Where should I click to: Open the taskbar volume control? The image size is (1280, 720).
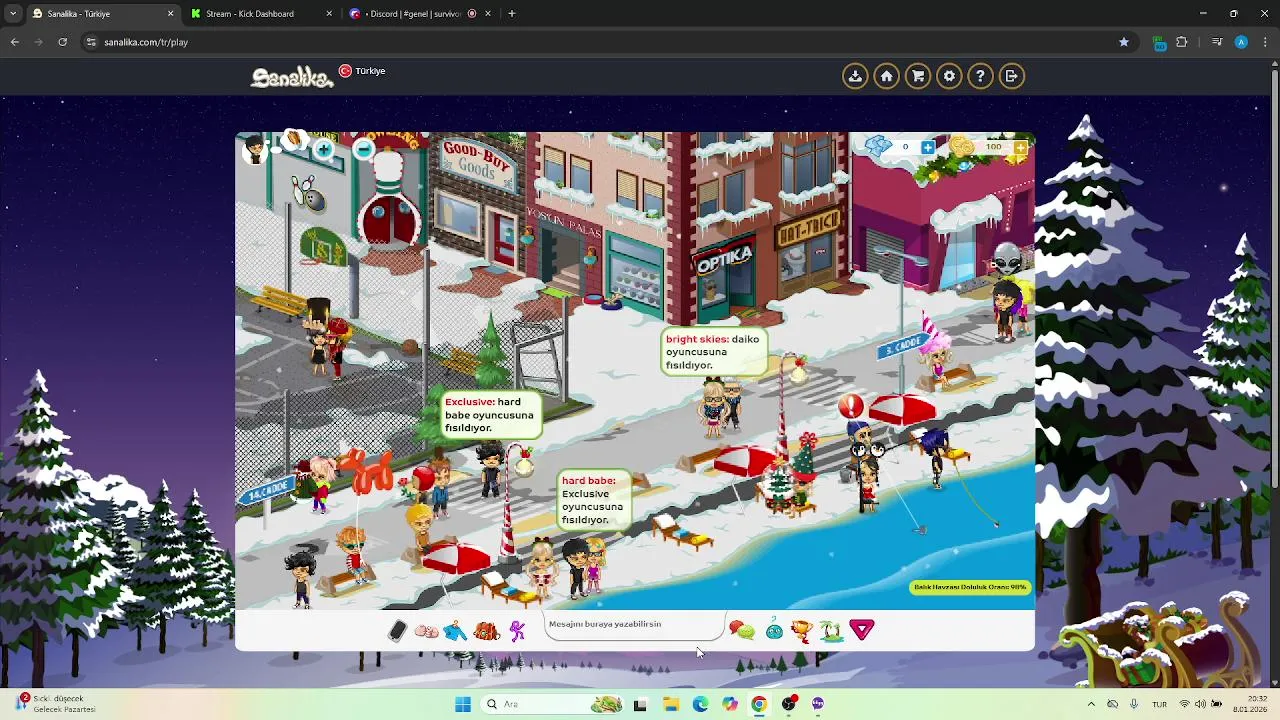[x=1200, y=704]
